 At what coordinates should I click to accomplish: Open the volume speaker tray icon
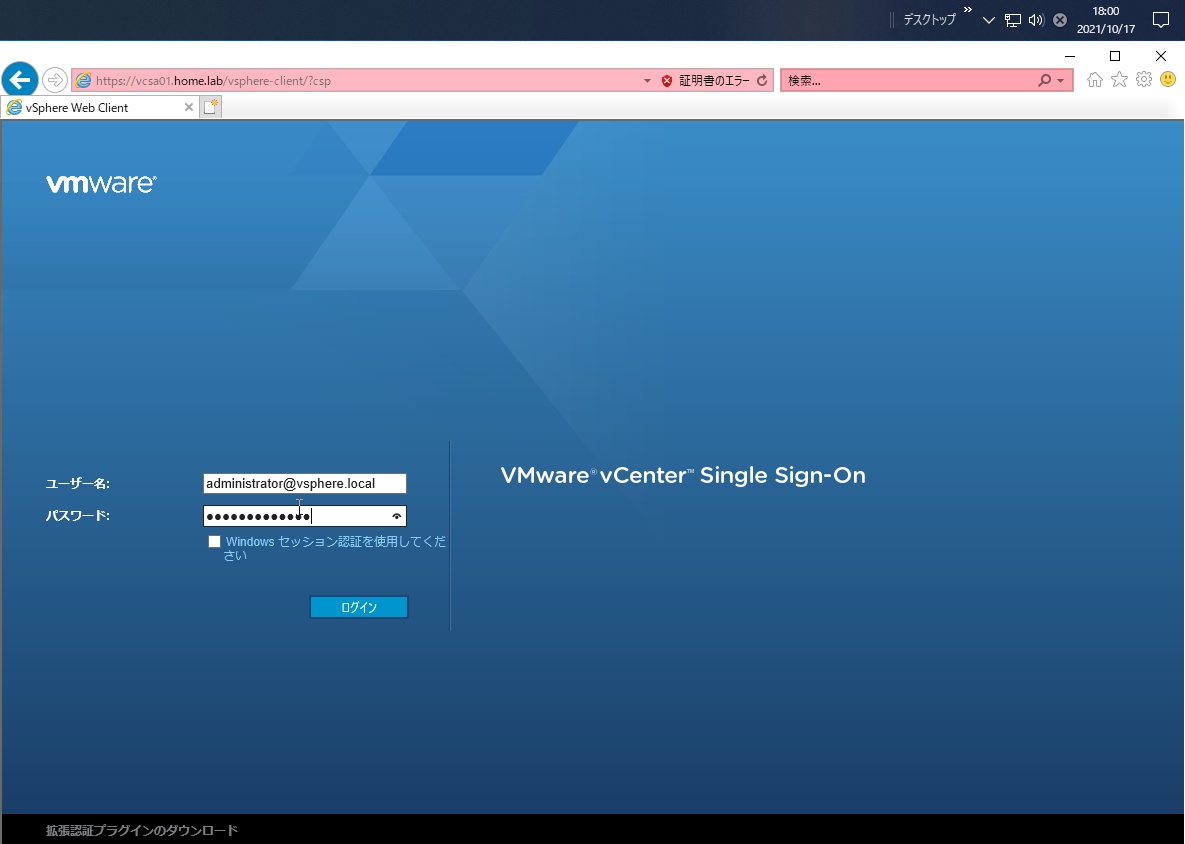coord(1036,20)
